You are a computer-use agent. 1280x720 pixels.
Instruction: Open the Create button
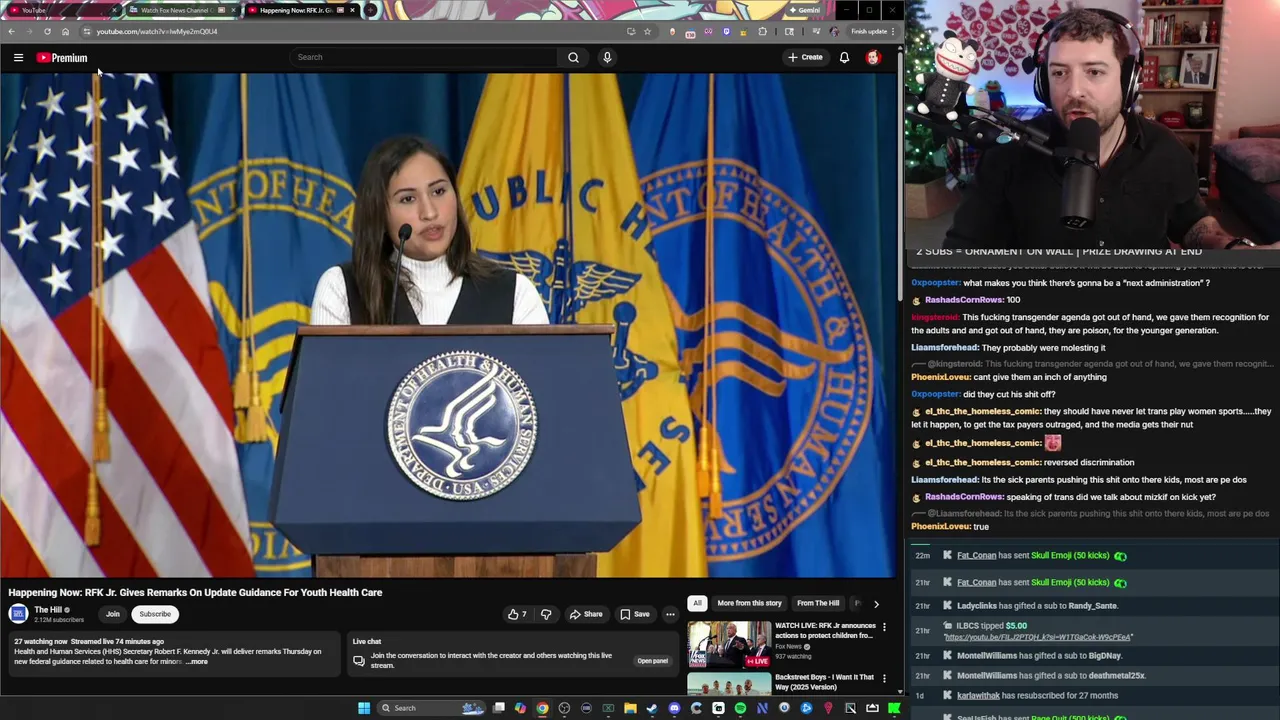tap(805, 57)
